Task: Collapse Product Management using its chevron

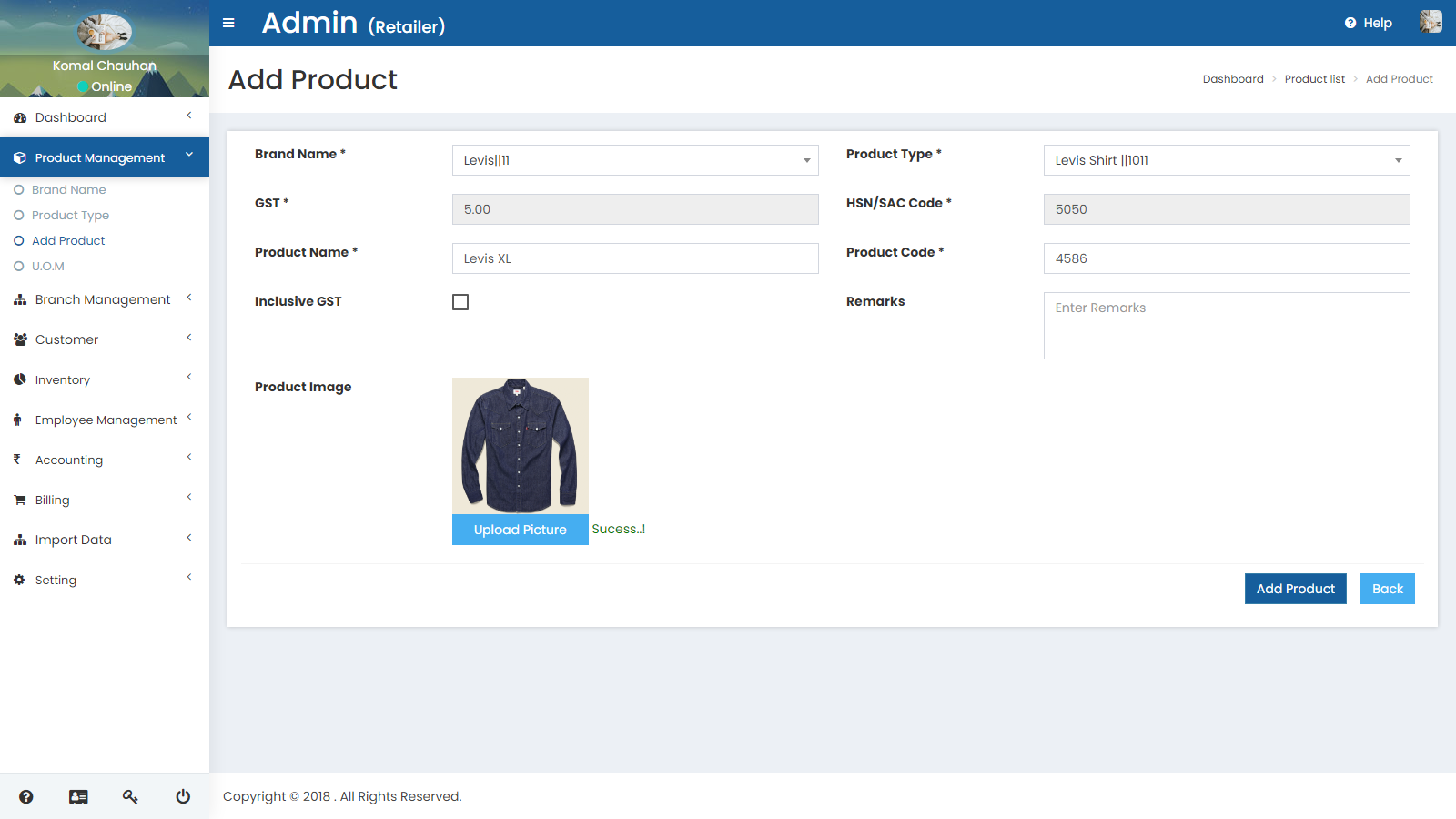Action: pyautogui.click(x=189, y=155)
